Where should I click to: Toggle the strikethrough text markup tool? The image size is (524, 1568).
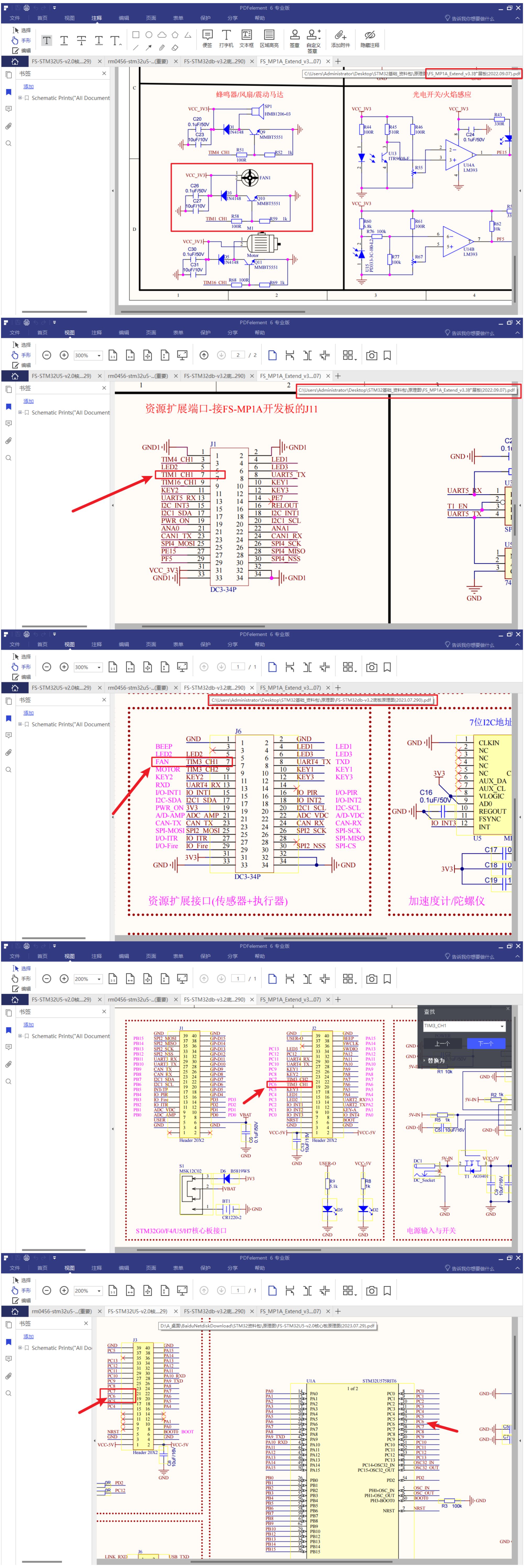(81, 40)
